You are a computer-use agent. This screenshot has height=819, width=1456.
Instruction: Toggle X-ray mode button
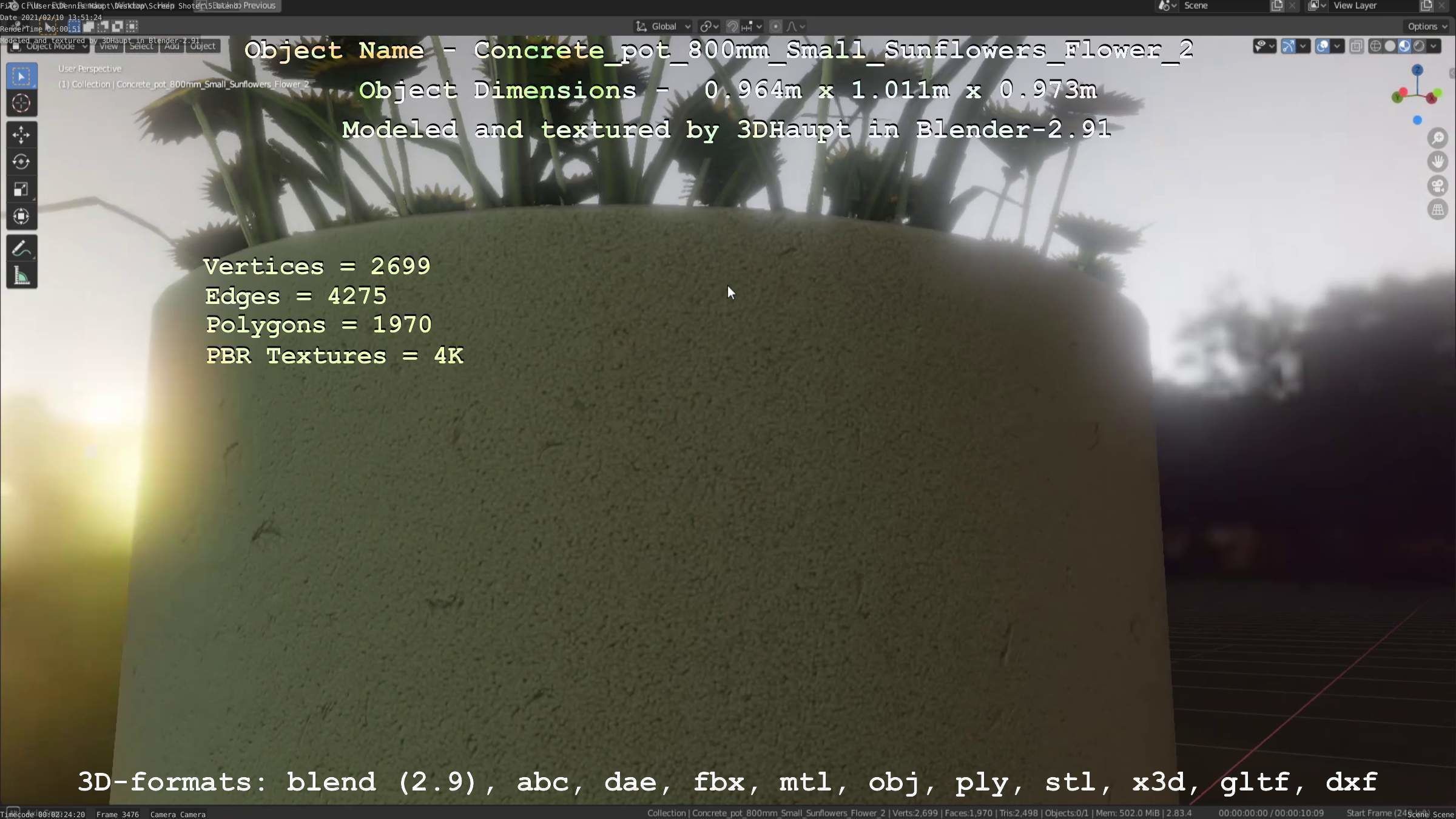(x=1357, y=46)
